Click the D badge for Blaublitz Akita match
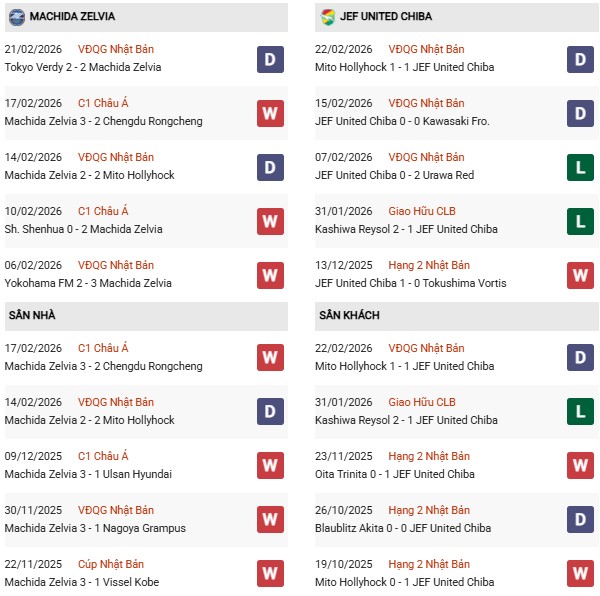The image size is (600, 596). click(x=580, y=520)
